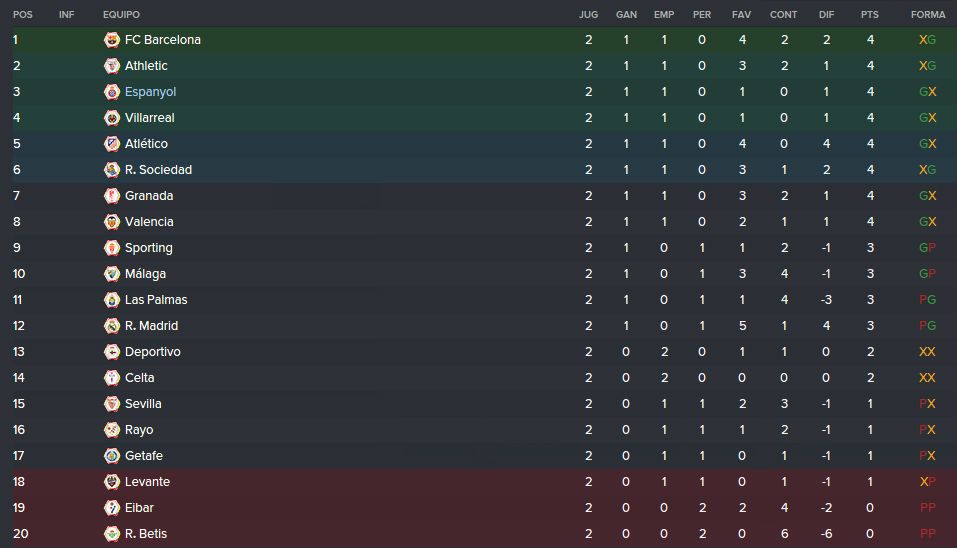957x548 pixels.
Task: Click the FORMA column header
Action: [928, 15]
